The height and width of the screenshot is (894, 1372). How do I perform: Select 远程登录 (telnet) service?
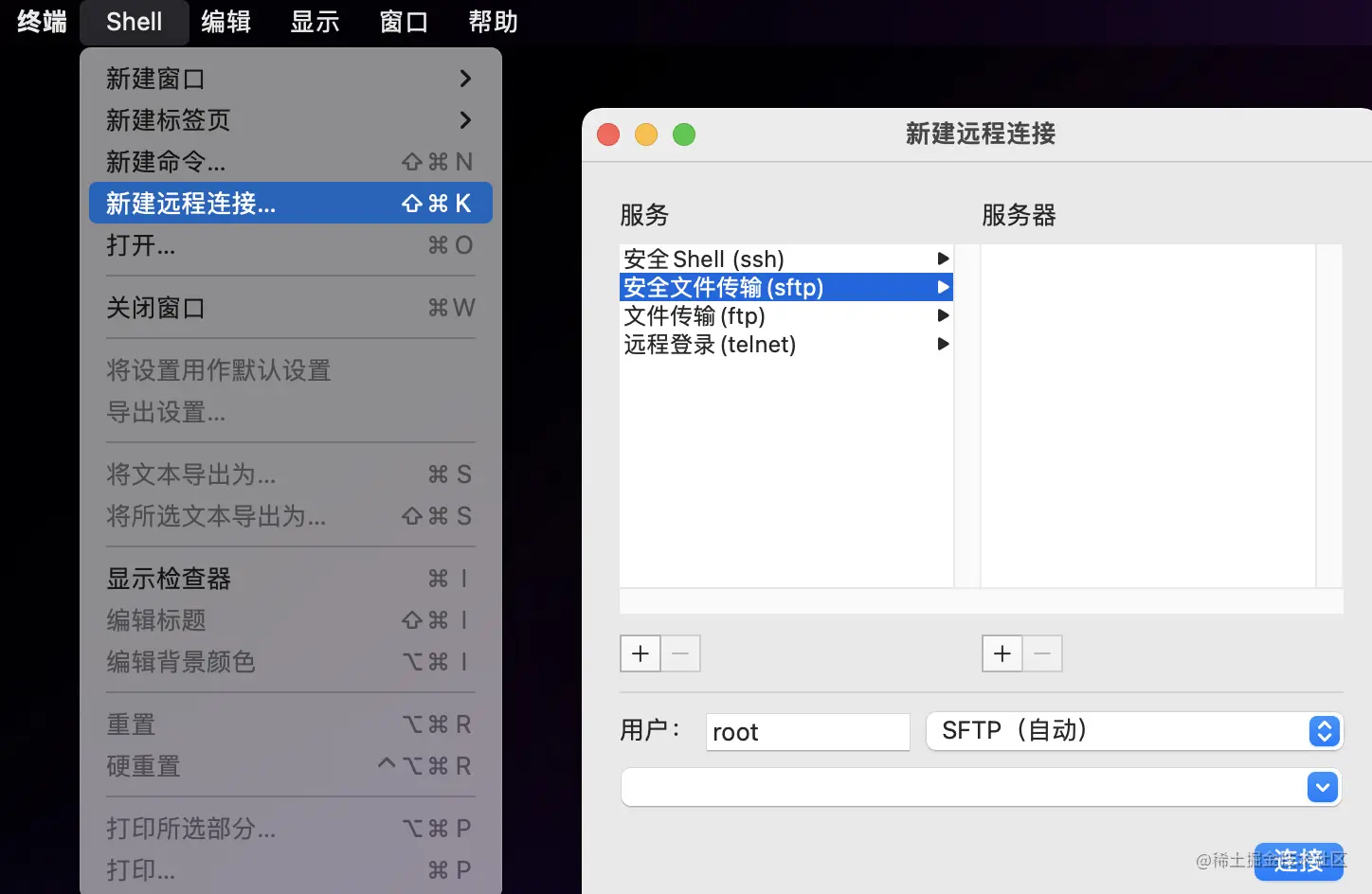point(785,344)
